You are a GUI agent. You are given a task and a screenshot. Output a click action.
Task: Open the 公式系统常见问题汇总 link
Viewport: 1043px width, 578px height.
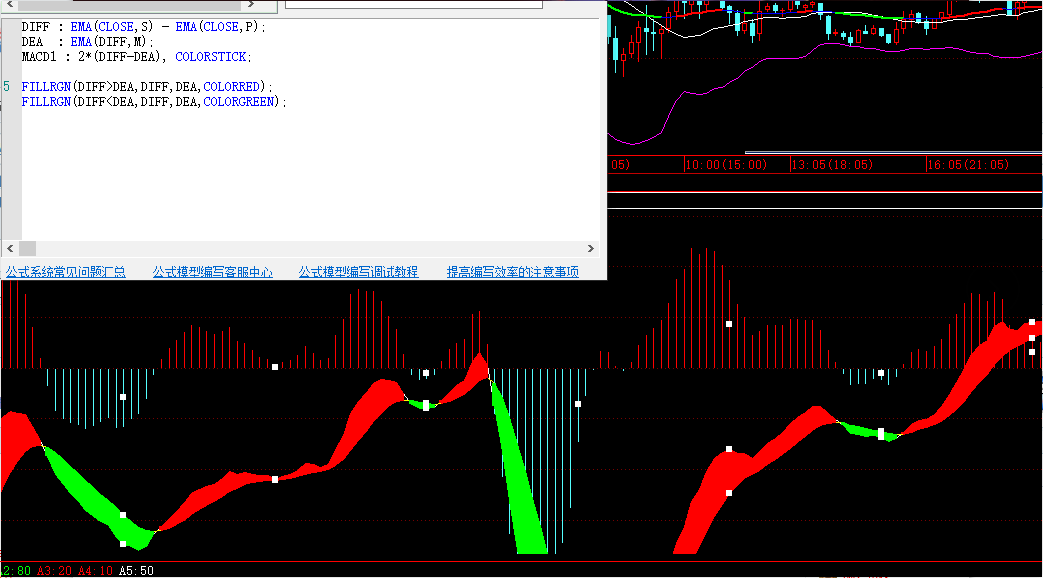[66, 271]
